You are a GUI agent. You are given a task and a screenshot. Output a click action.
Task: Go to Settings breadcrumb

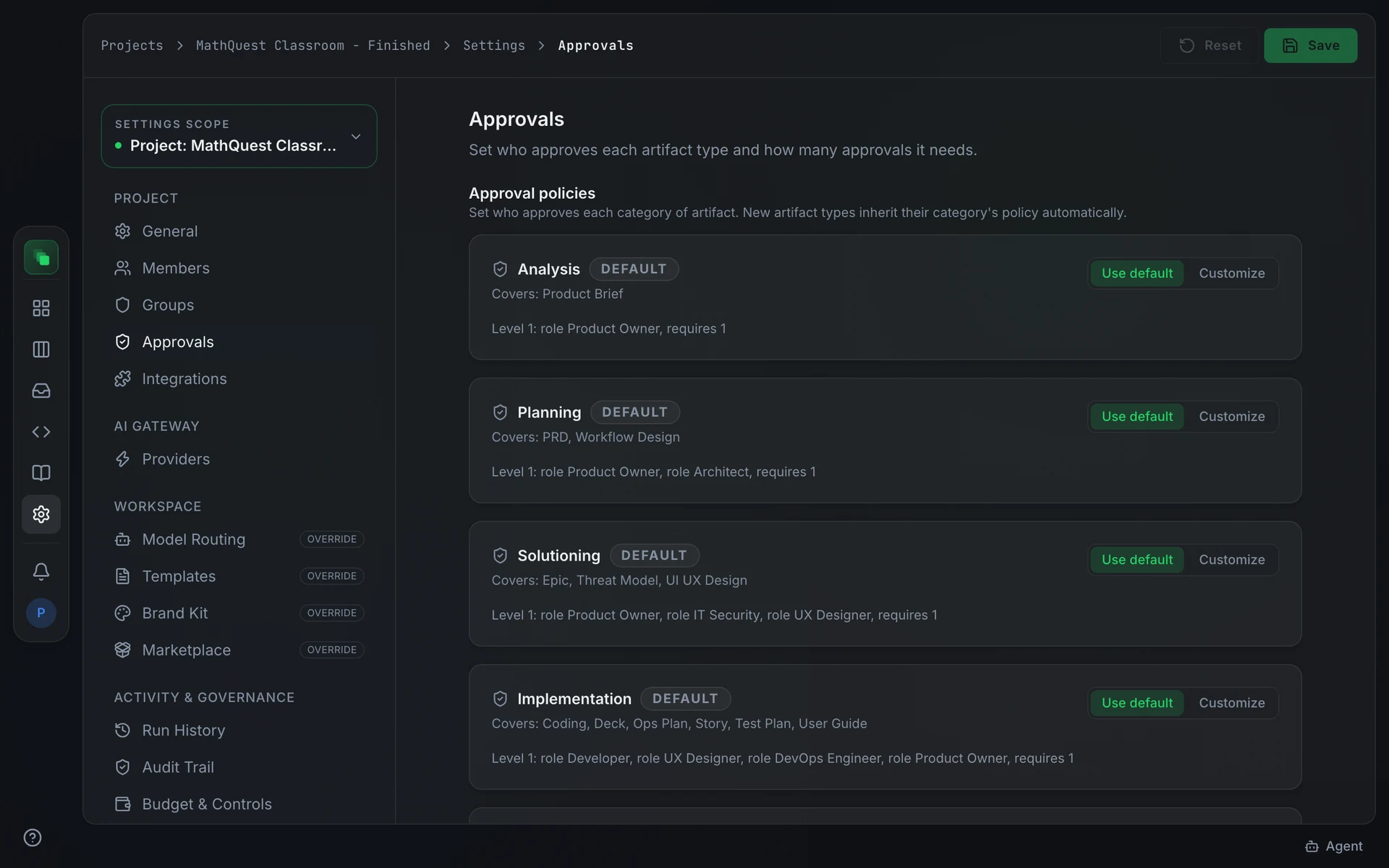(x=494, y=46)
